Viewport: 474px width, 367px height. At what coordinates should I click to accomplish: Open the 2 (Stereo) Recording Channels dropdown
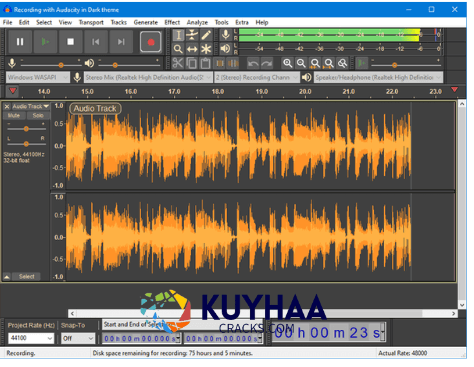(257, 77)
